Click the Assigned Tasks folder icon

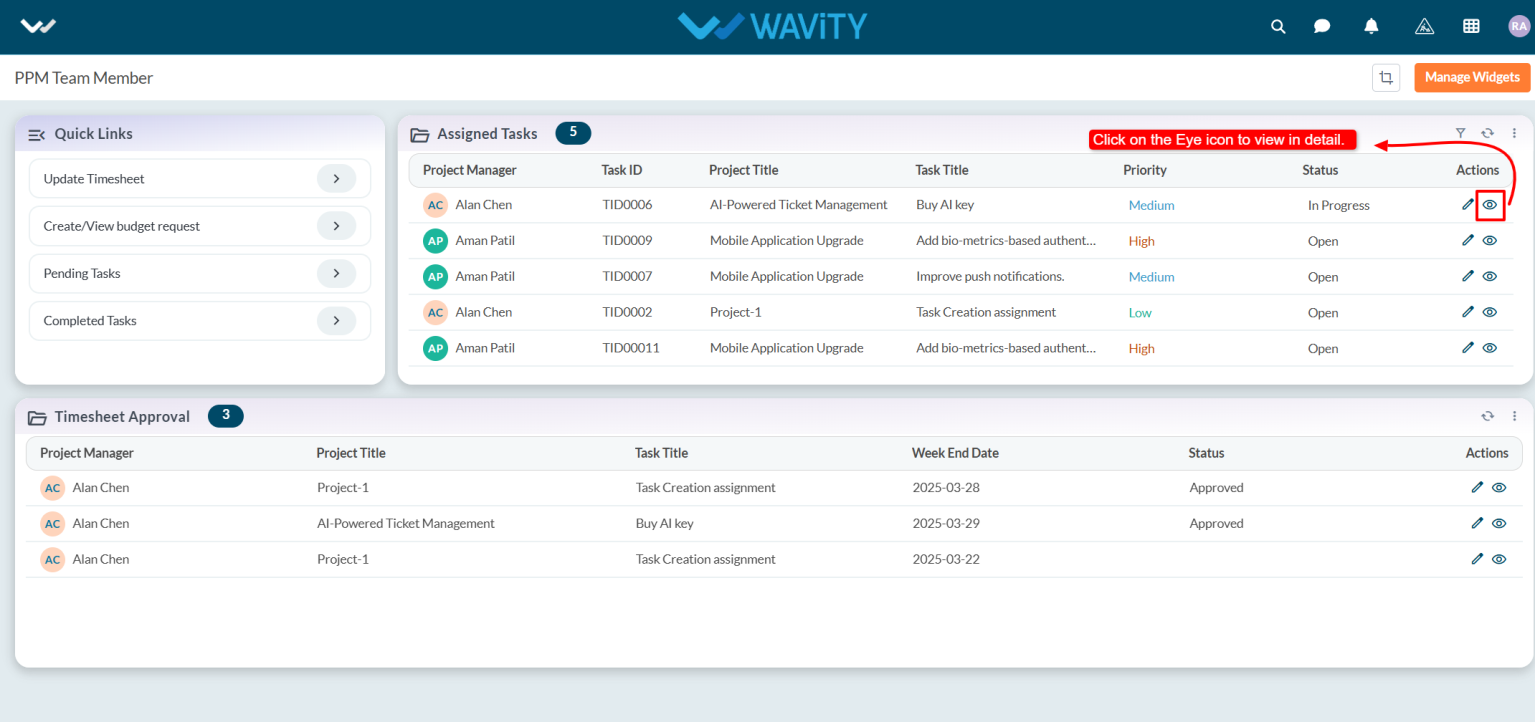point(420,134)
